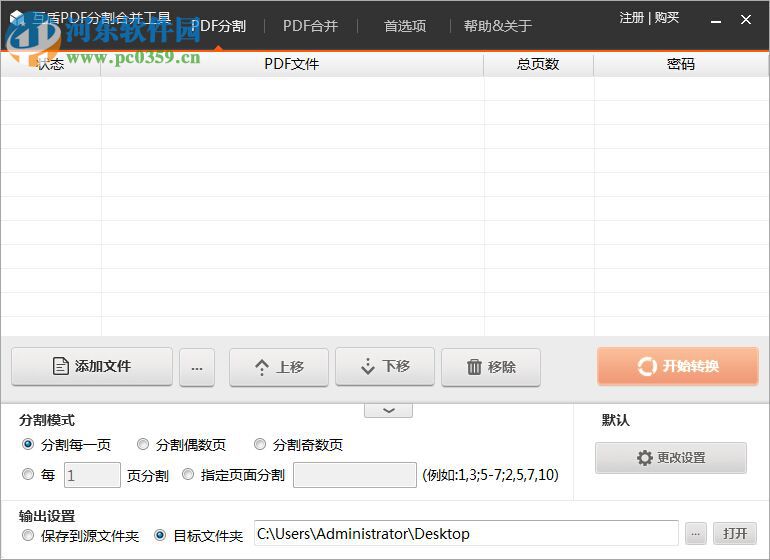770x560 pixels.
Task: Open the 首选项 preferences tab
Action: (405, 26)
